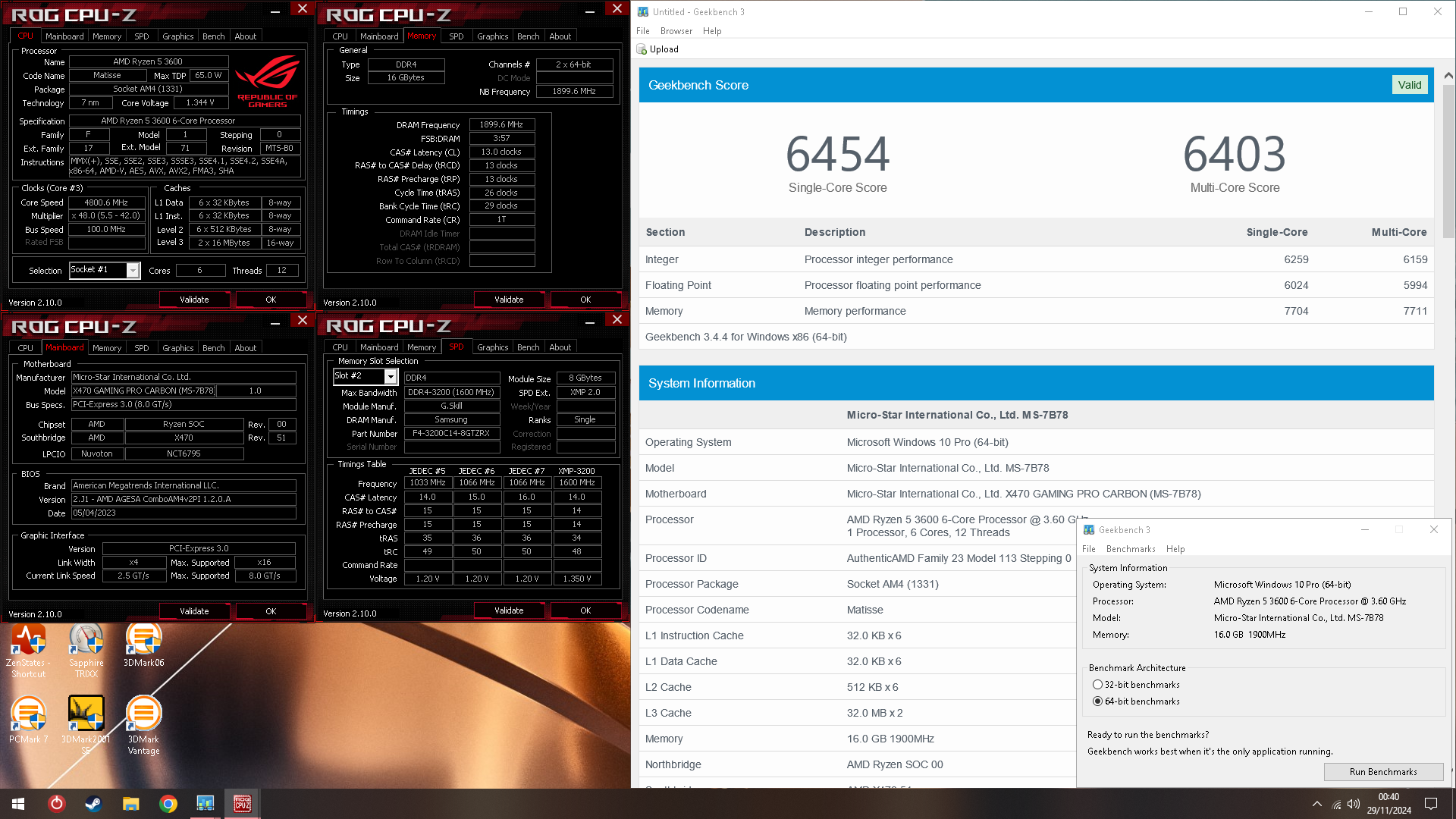Open Slot #2 memory slot dropdown

pos(391,376)
